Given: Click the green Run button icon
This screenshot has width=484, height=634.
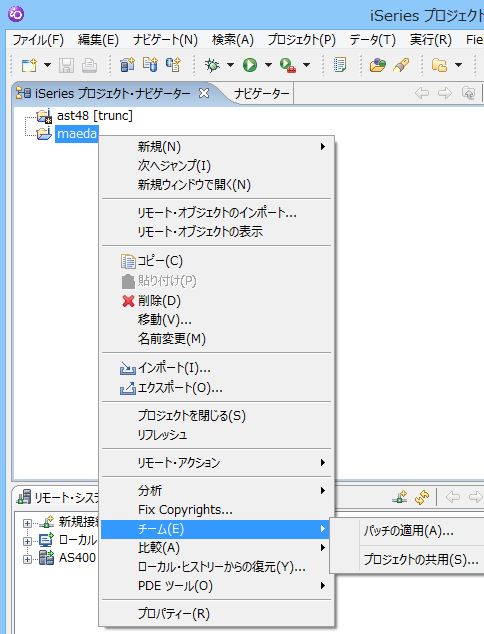Looking at the screenshot, I should pyautogui.click(x=250, y=65).
